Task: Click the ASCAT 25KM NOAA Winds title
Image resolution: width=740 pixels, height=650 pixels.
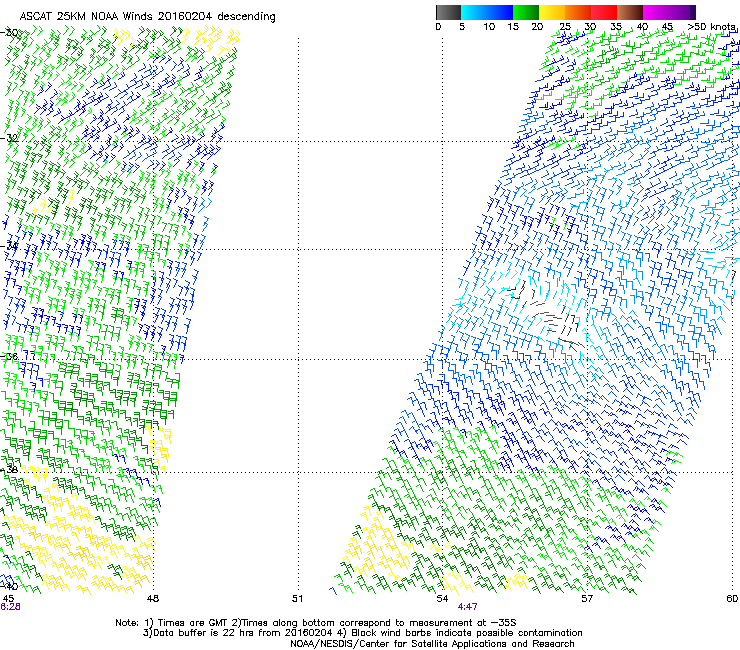Action: pos(147,16)
